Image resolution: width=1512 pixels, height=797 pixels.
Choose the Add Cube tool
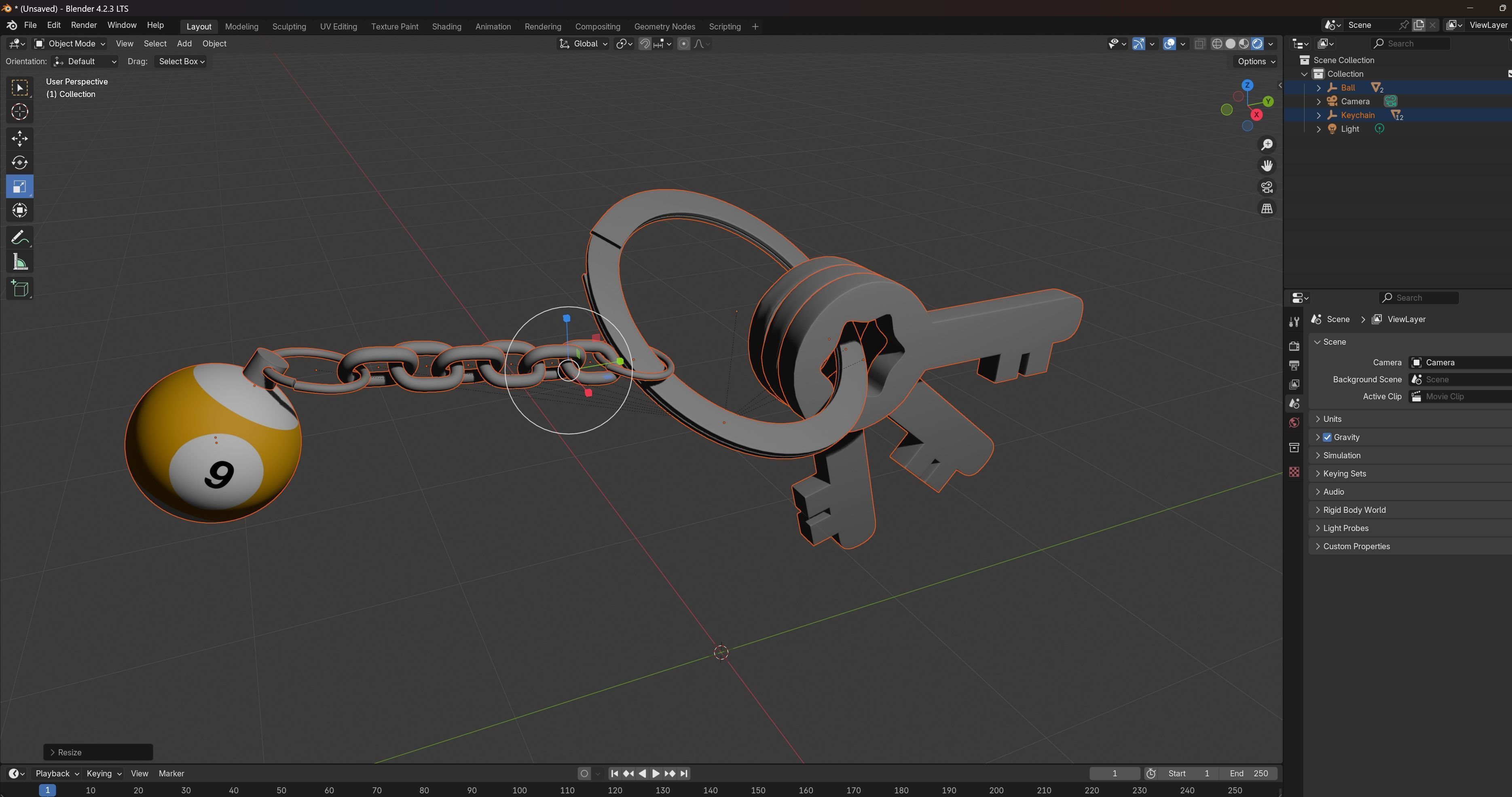[x=19, y=289]
